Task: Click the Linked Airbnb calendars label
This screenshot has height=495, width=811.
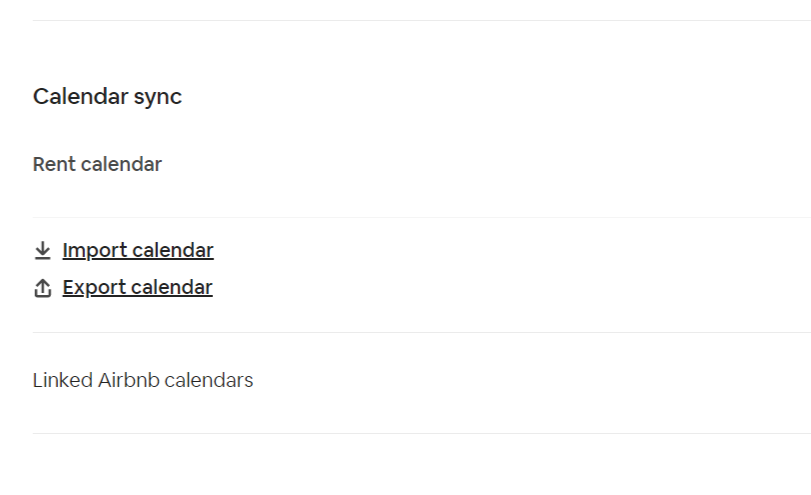Action: [143, 381]
